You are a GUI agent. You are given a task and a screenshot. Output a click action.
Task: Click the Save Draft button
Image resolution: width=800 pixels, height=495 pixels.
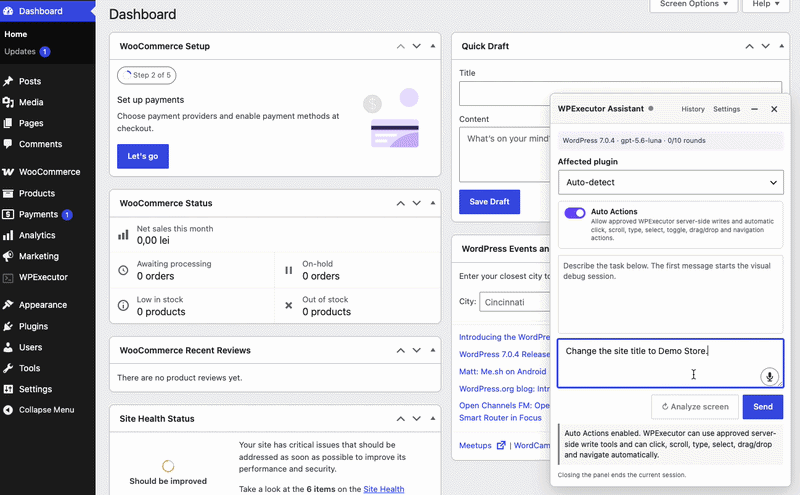point(489,202)
